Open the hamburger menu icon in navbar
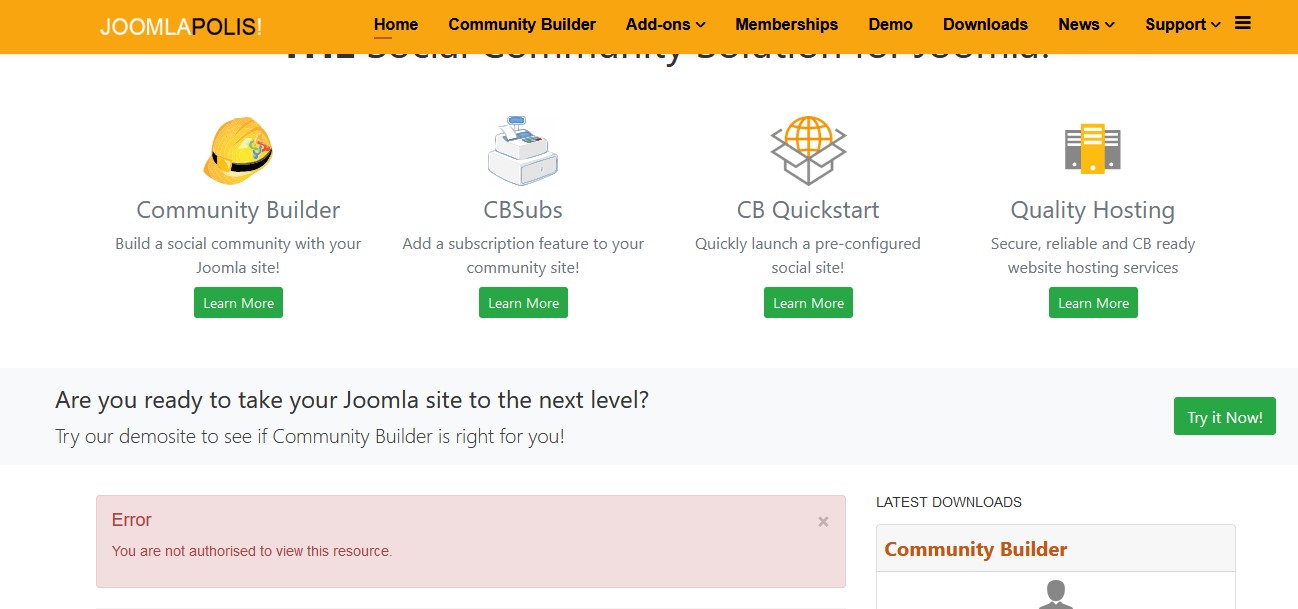Image resolution: width=1298 pixels, height=609 pixels. point(1243,23)
